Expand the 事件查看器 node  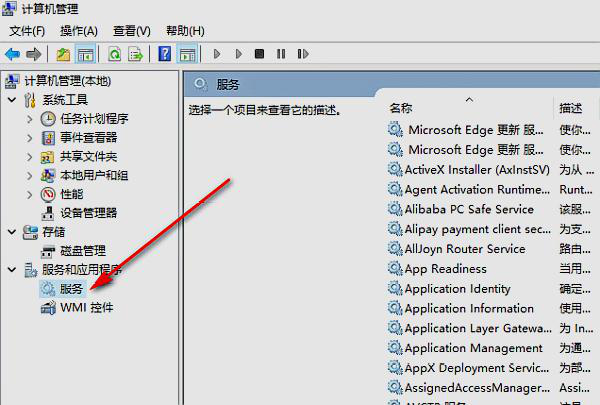click(30, 137)
